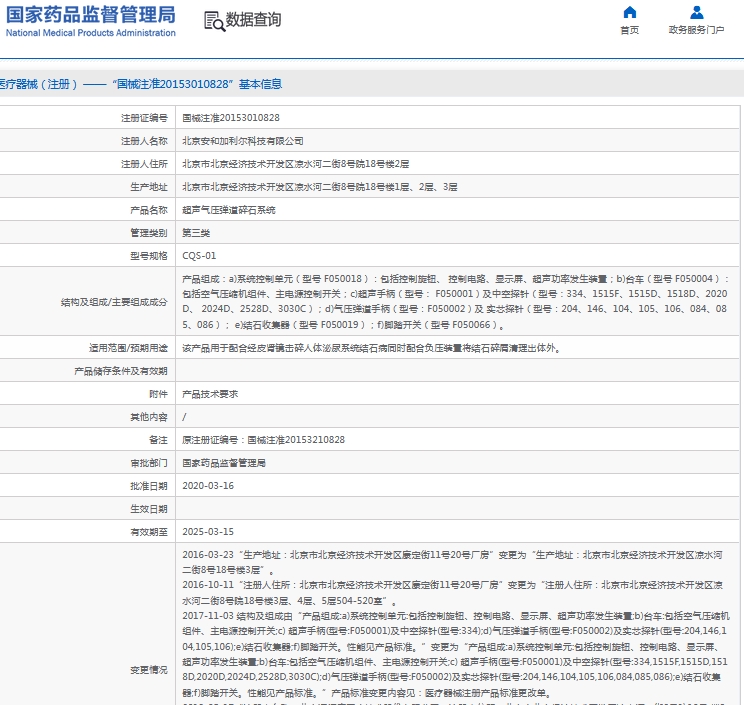Click the 型号规格 row label
The width and height of the screenshot is (744, 705).
(149, 256)
